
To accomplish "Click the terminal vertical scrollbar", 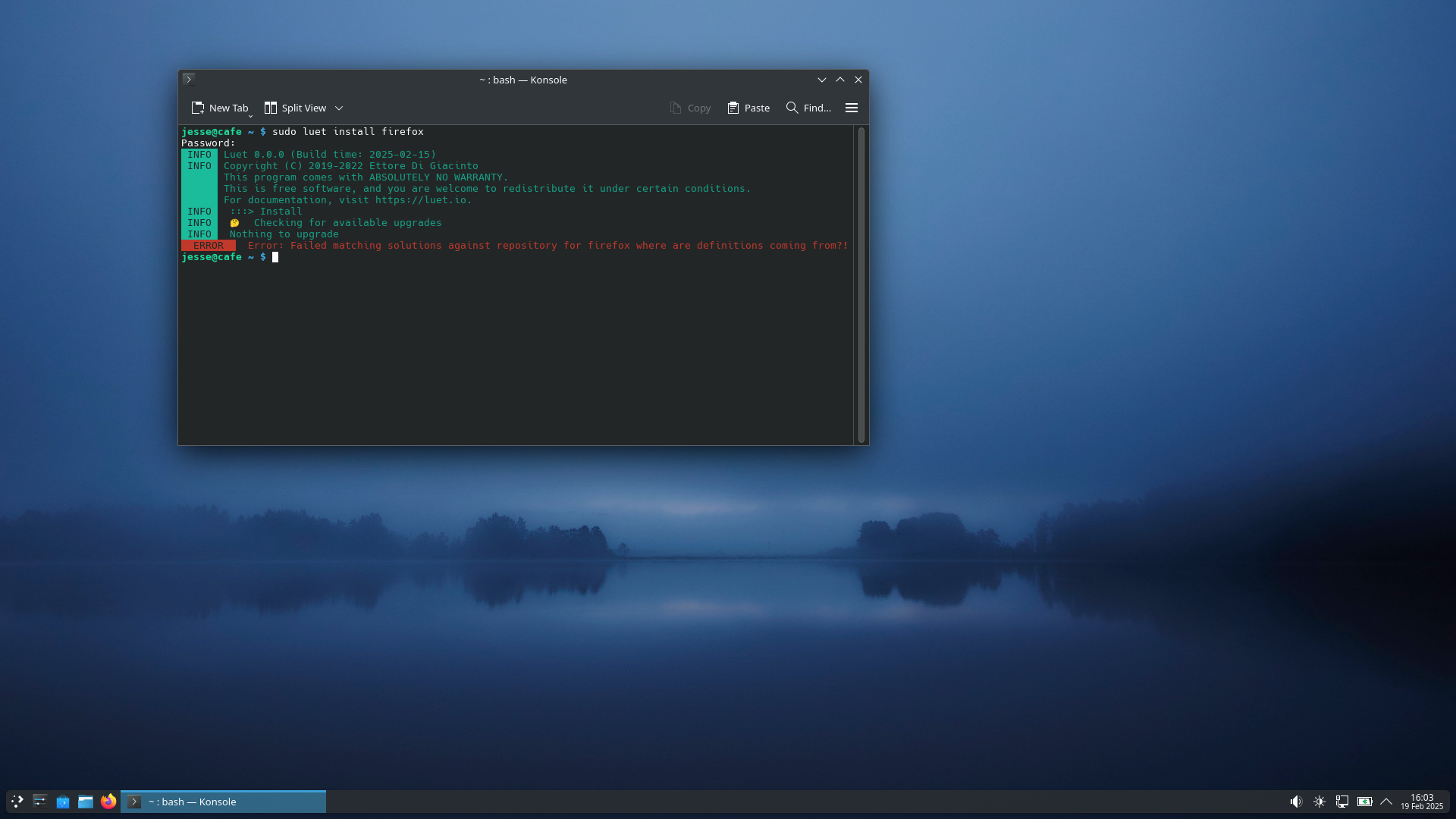I will [861, 285].
